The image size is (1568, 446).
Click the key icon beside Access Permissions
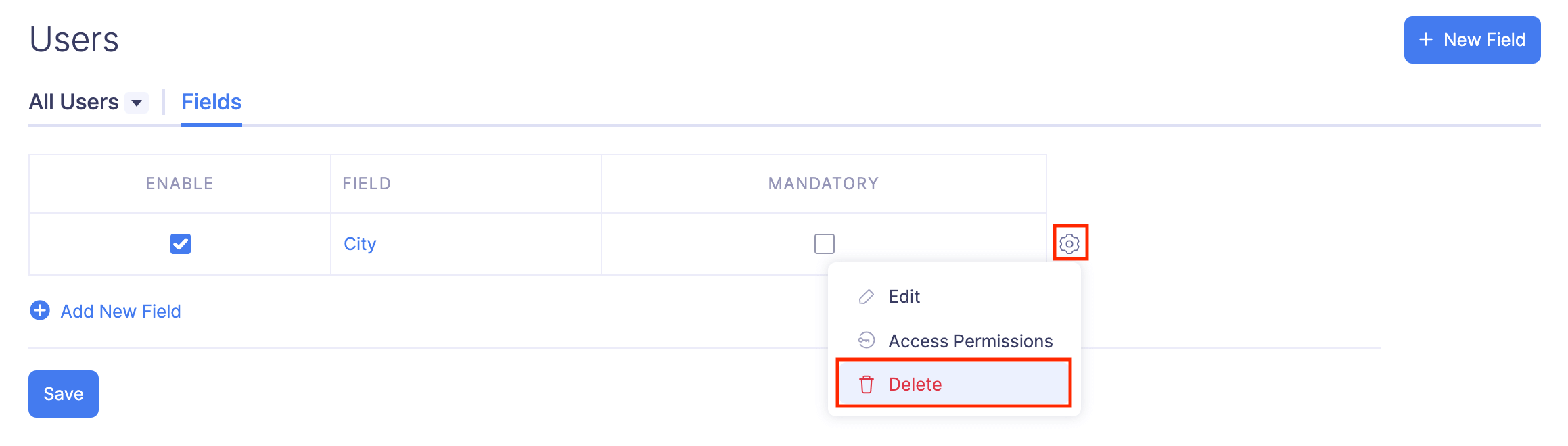tap(866, 340)
